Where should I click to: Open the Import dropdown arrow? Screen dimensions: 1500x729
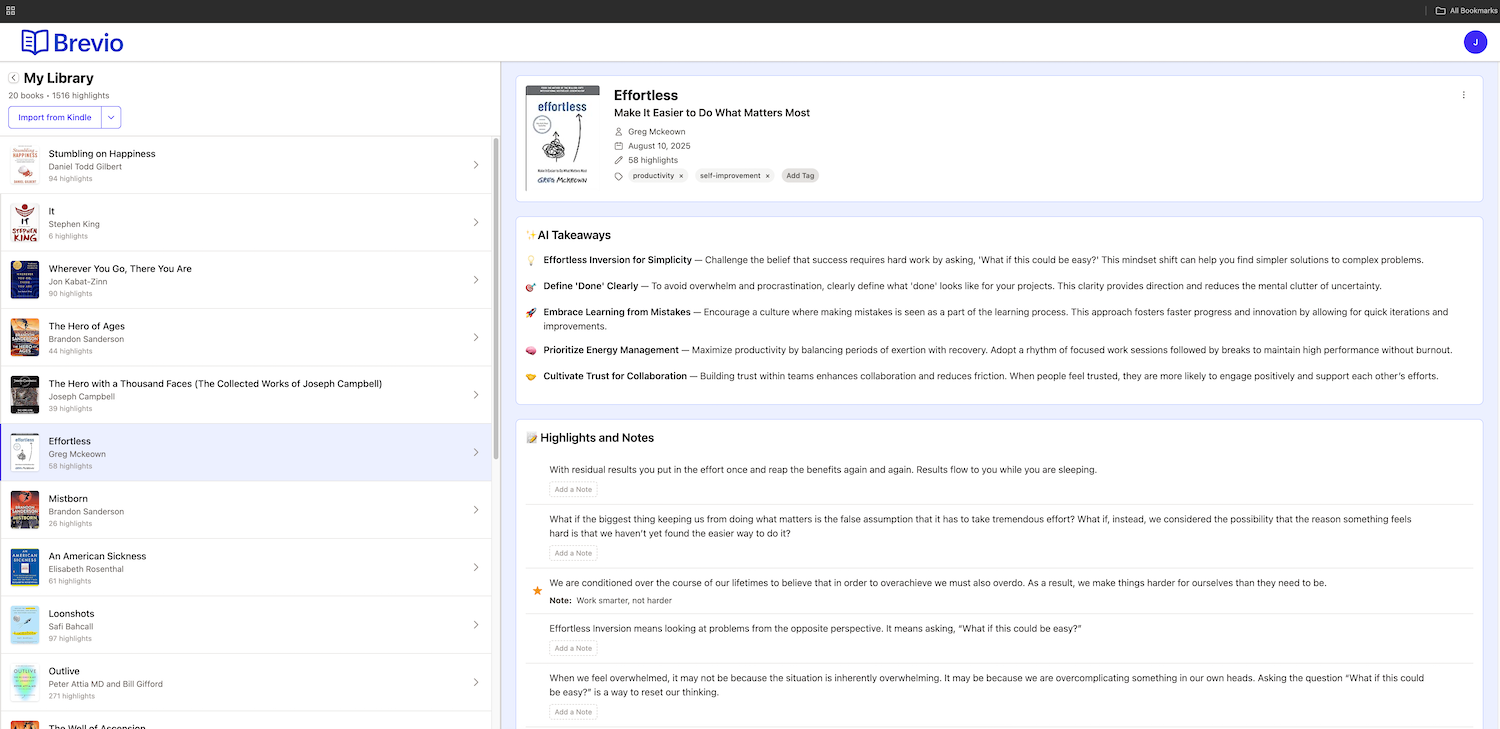(x=111, y=118)
